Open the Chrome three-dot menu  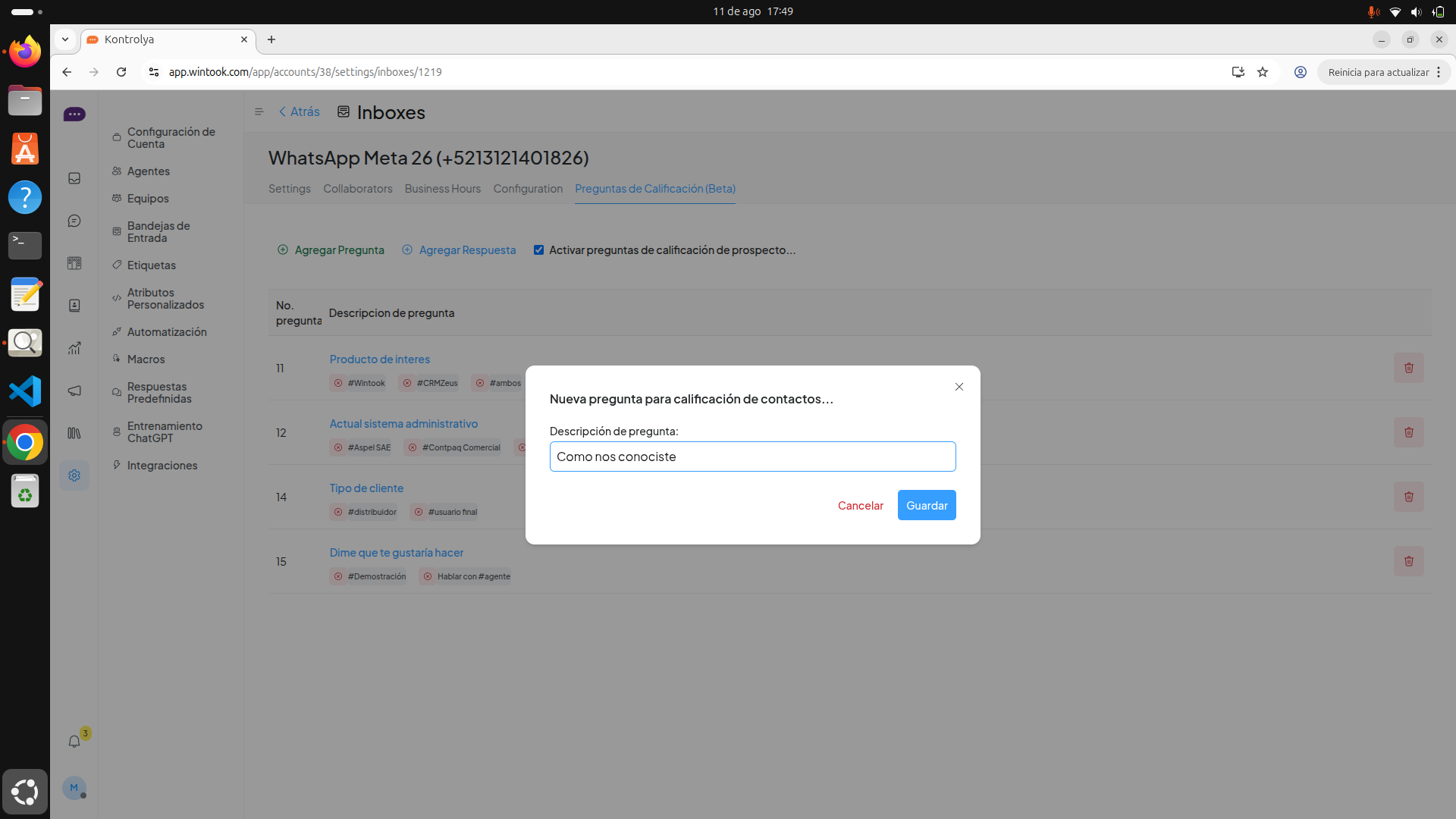[1439, 72]
